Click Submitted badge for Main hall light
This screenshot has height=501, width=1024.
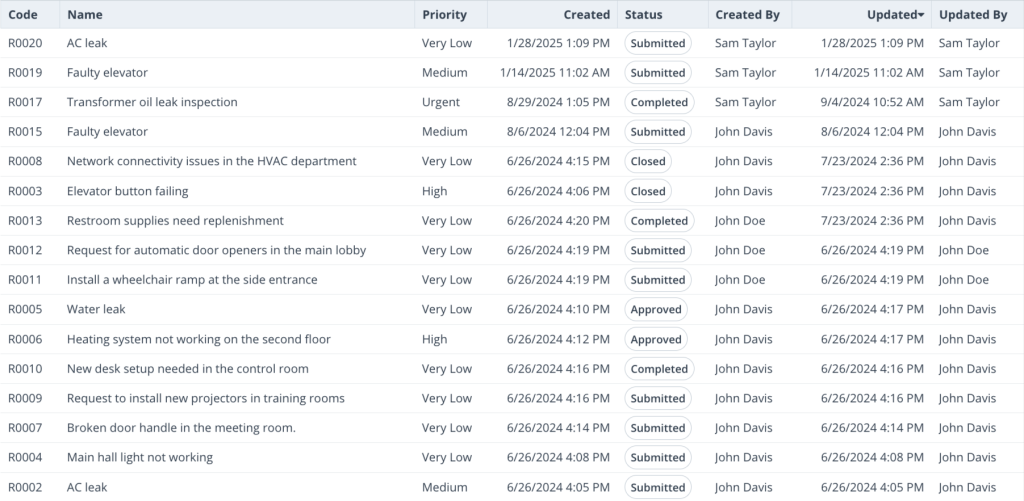pyautogui.click(x=658, y=458)
